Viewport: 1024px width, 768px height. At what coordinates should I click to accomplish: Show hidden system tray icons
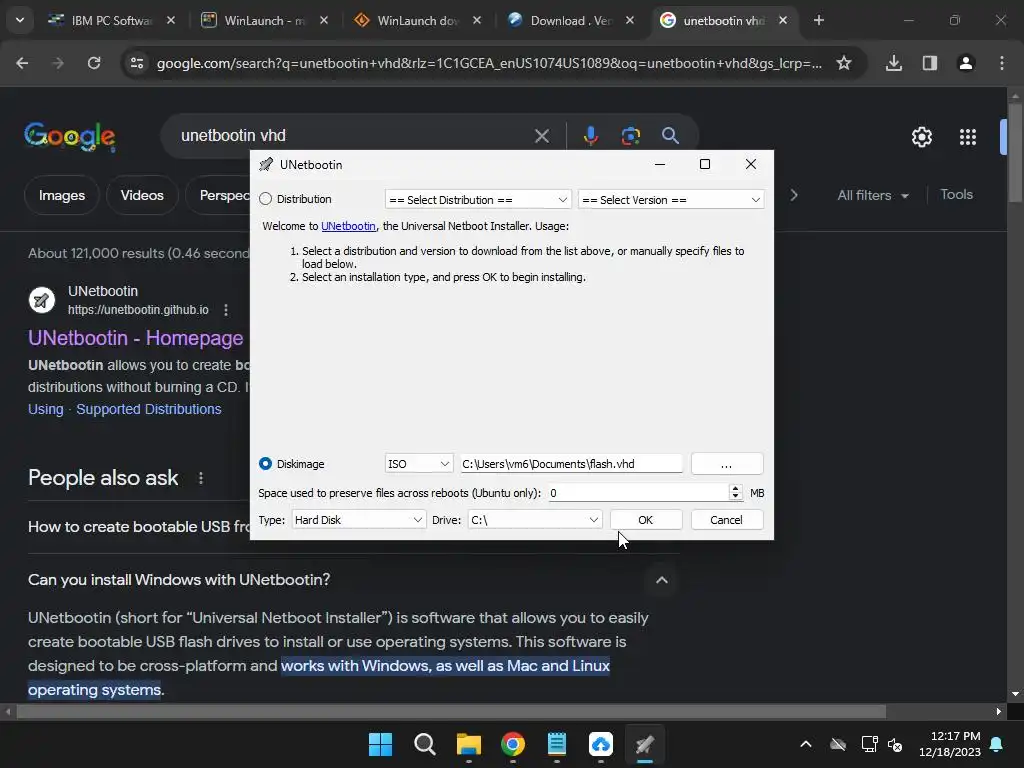806,744
